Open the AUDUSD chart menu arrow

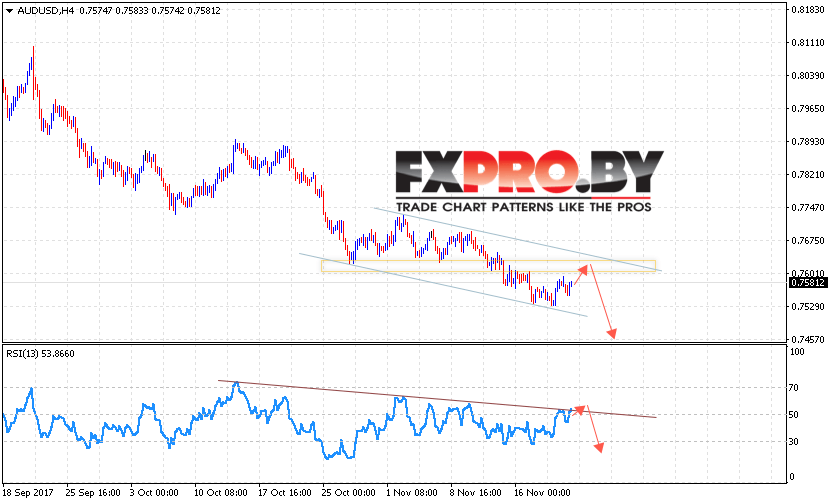point(9,11)
